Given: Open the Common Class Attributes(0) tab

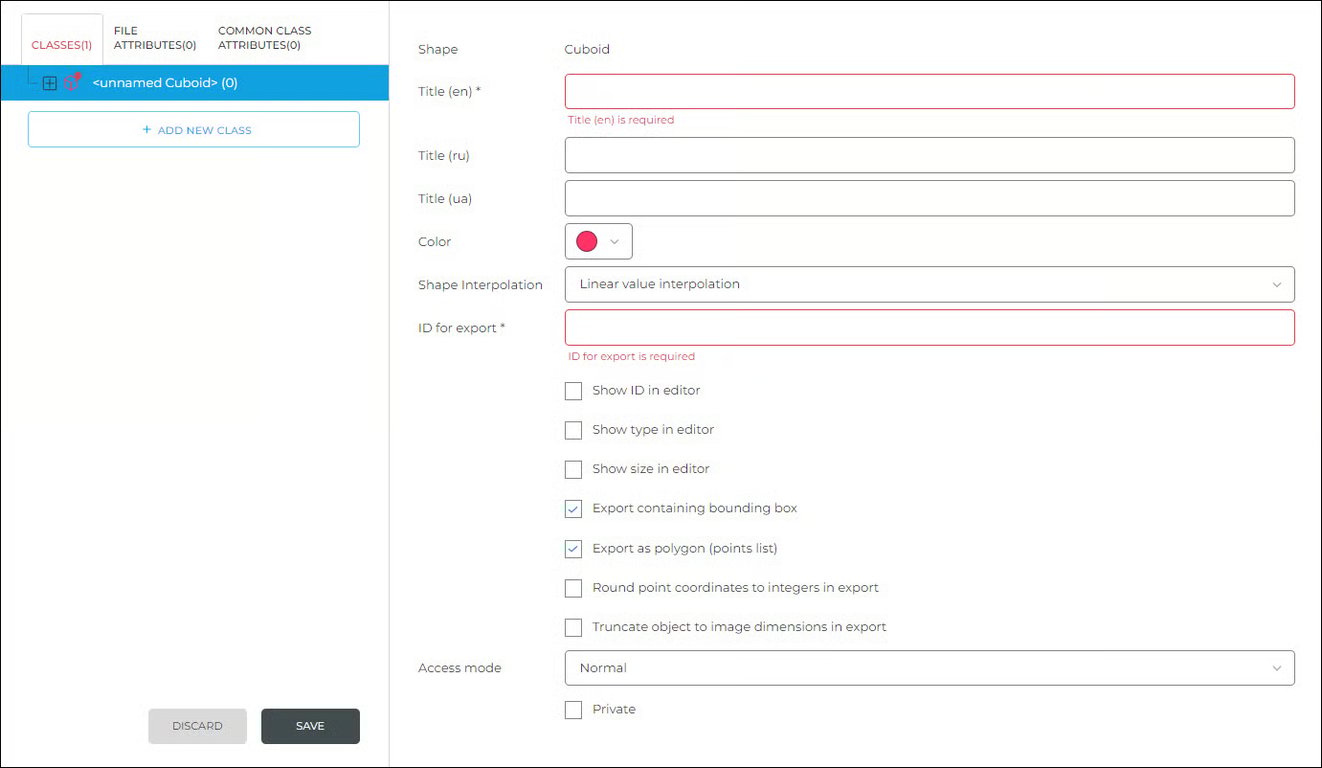Looking at the screenshot, I should click(x=265, y=38).
